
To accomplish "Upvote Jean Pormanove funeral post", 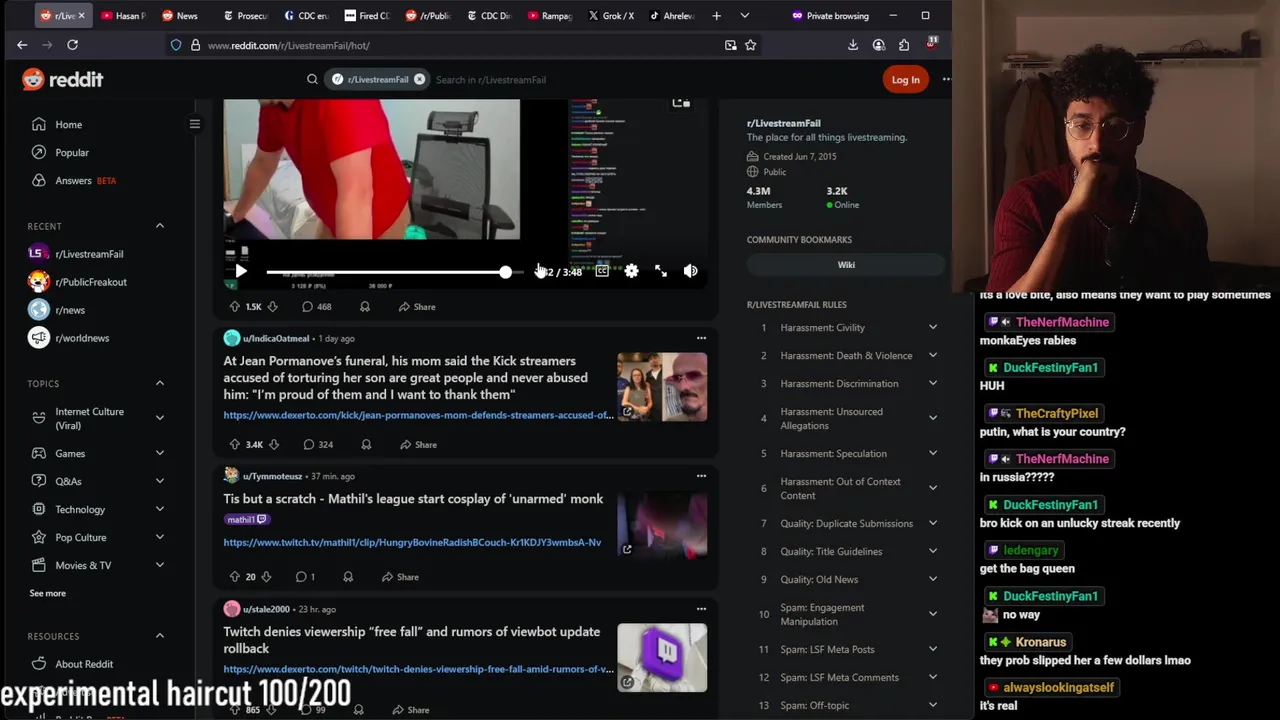I will (x=235, y=444).
